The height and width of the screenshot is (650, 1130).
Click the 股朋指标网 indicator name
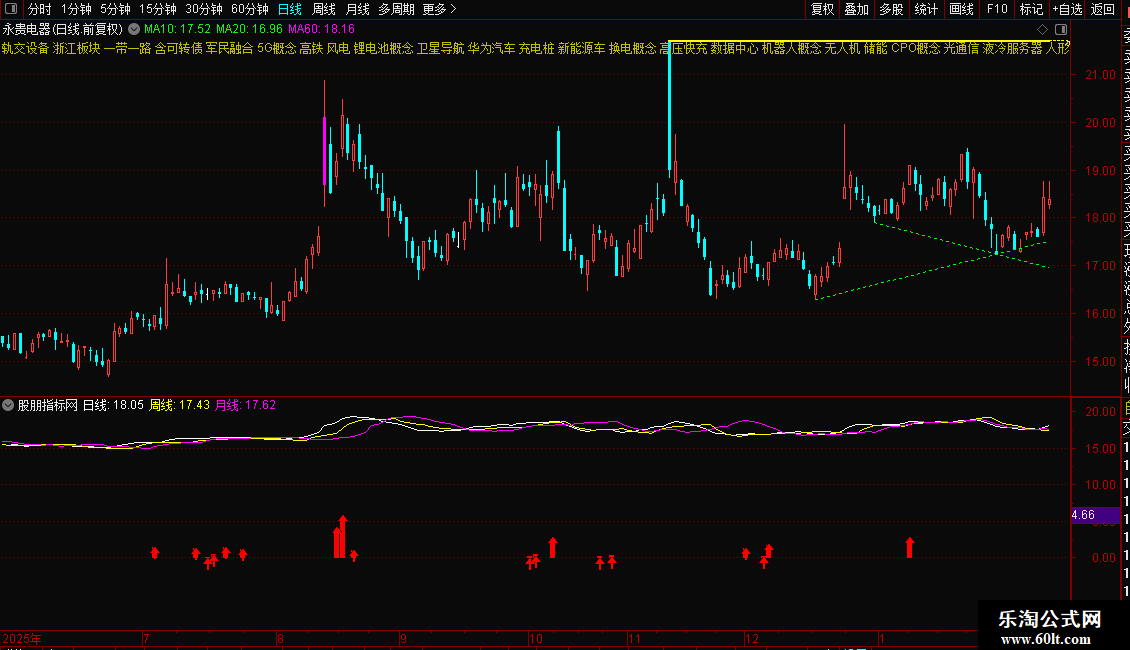(x=48, y=405)
